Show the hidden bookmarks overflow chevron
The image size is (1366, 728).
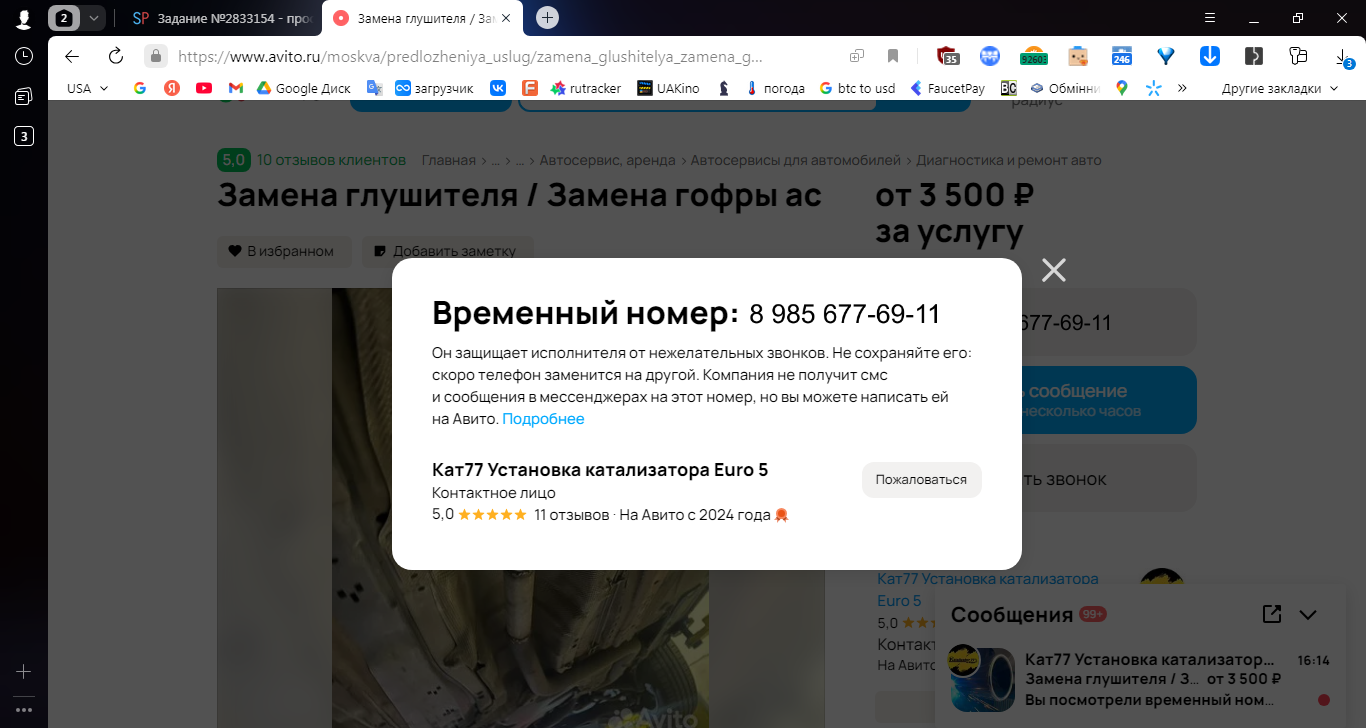click(1182, 88)
